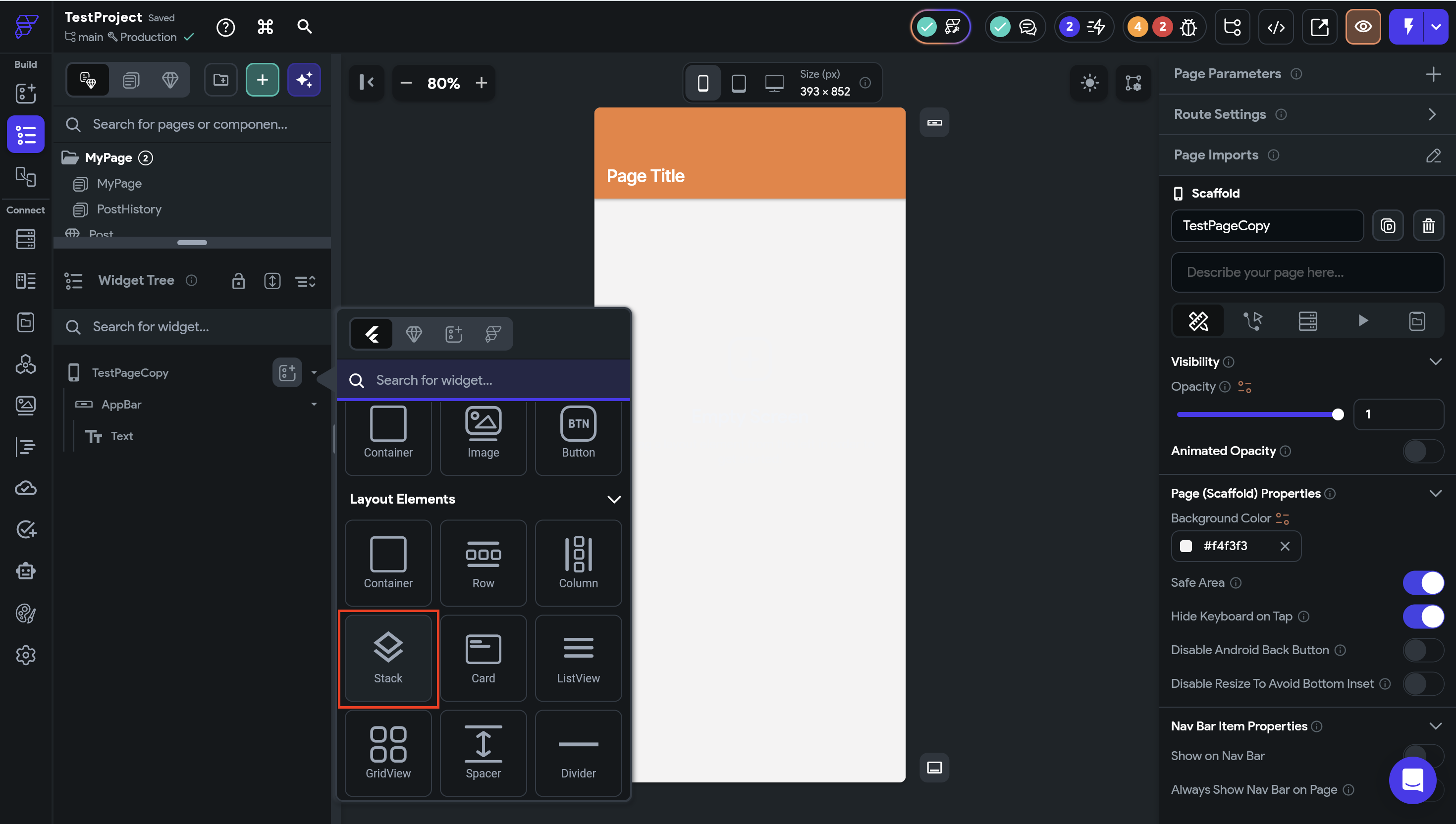Select the AppBar in Widget Tree
The image size is (1456, 824).
121,404
